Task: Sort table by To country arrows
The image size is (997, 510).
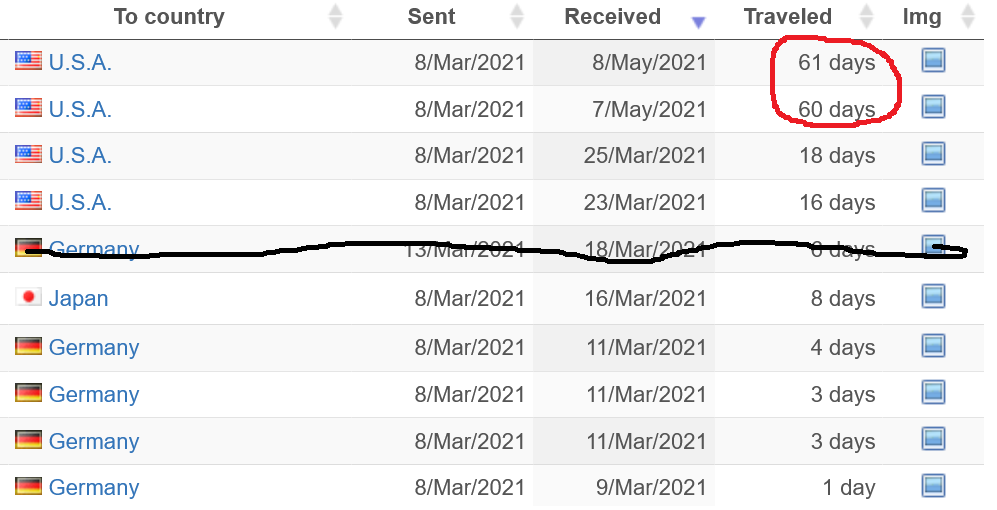Action: pyautogui.click(x=335, y=17)
